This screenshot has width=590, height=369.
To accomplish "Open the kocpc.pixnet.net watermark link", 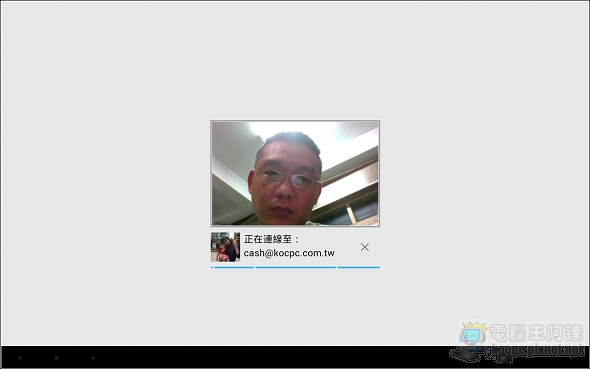I will tap(538, 351).
